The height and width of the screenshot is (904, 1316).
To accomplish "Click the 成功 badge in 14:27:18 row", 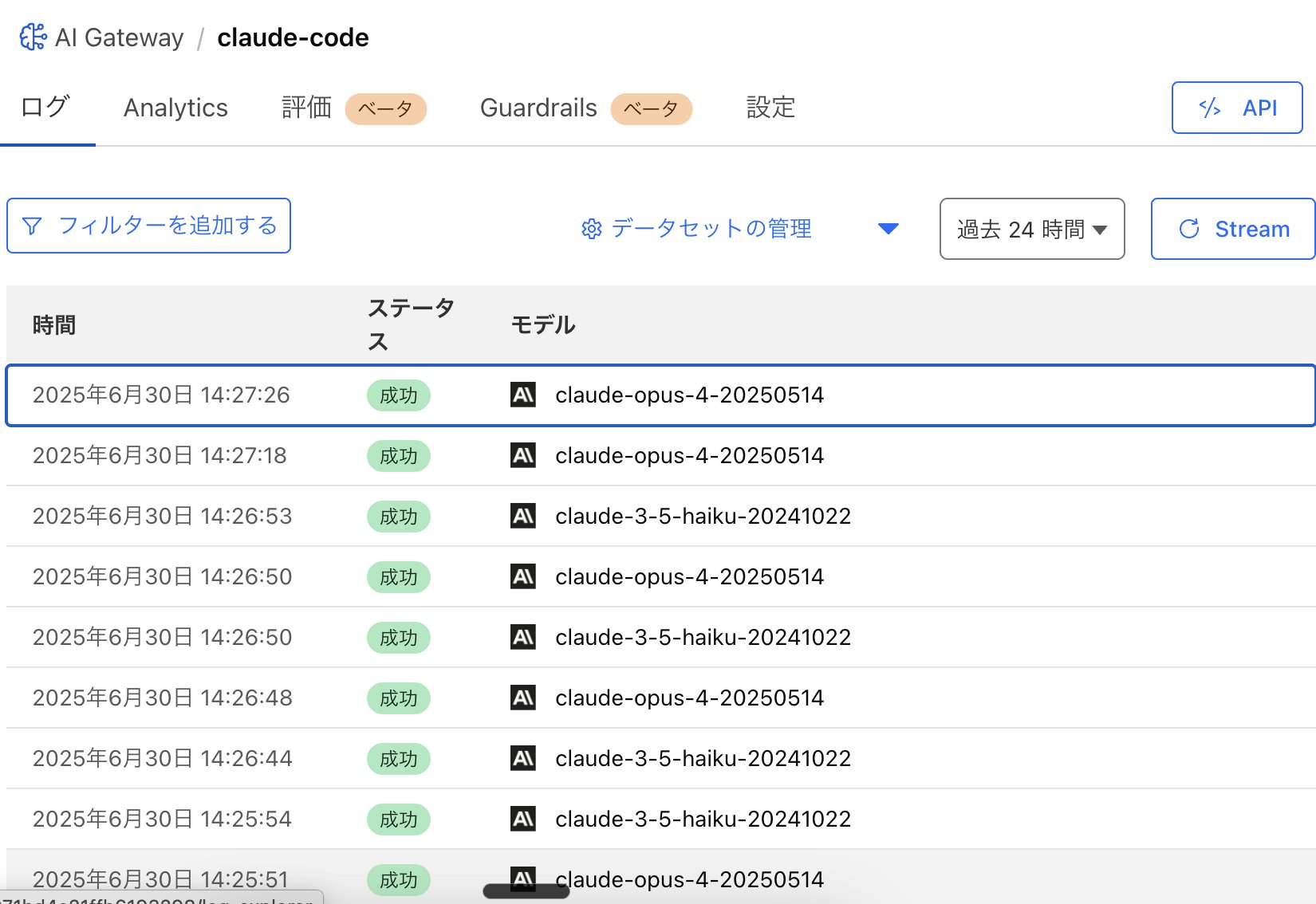I will [399, 456].
